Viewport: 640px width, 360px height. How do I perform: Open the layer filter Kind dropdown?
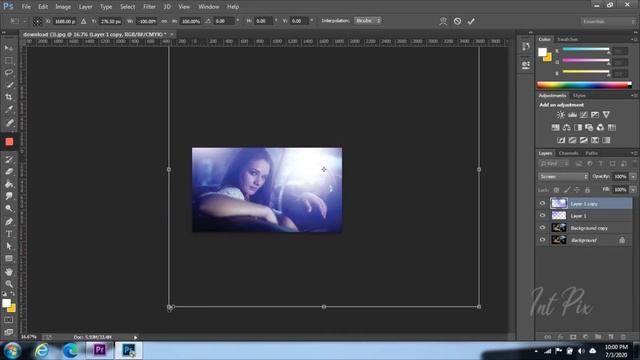[554, 164]
